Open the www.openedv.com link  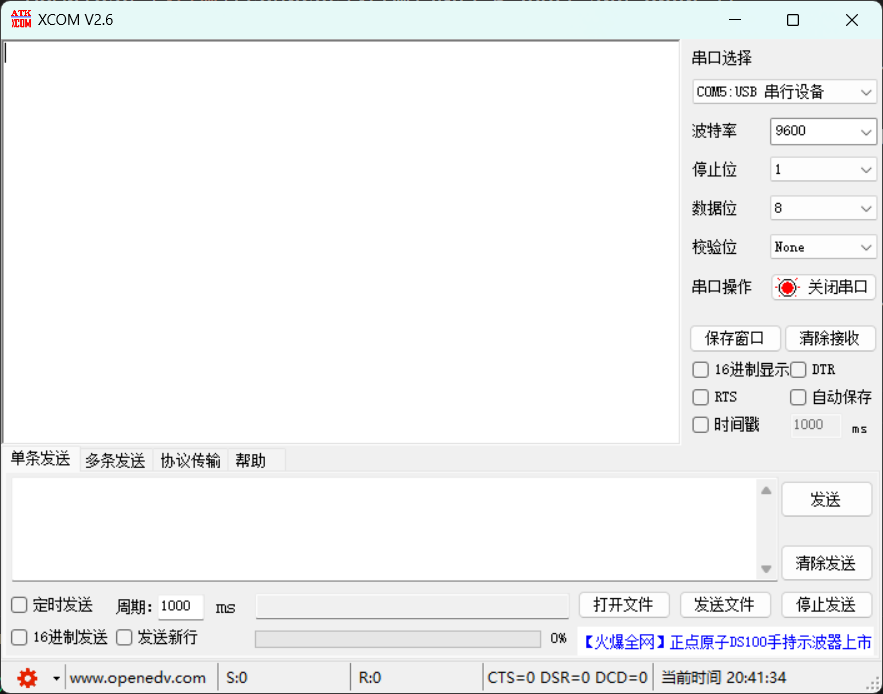pos(137,678)
